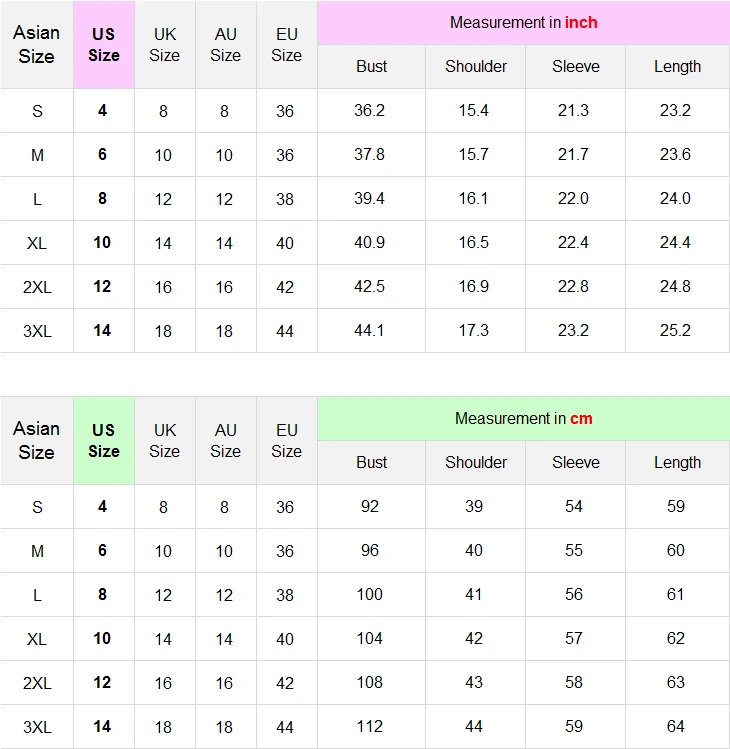Click bust value 36.2 for size S
730x749 pixels.
370,110
